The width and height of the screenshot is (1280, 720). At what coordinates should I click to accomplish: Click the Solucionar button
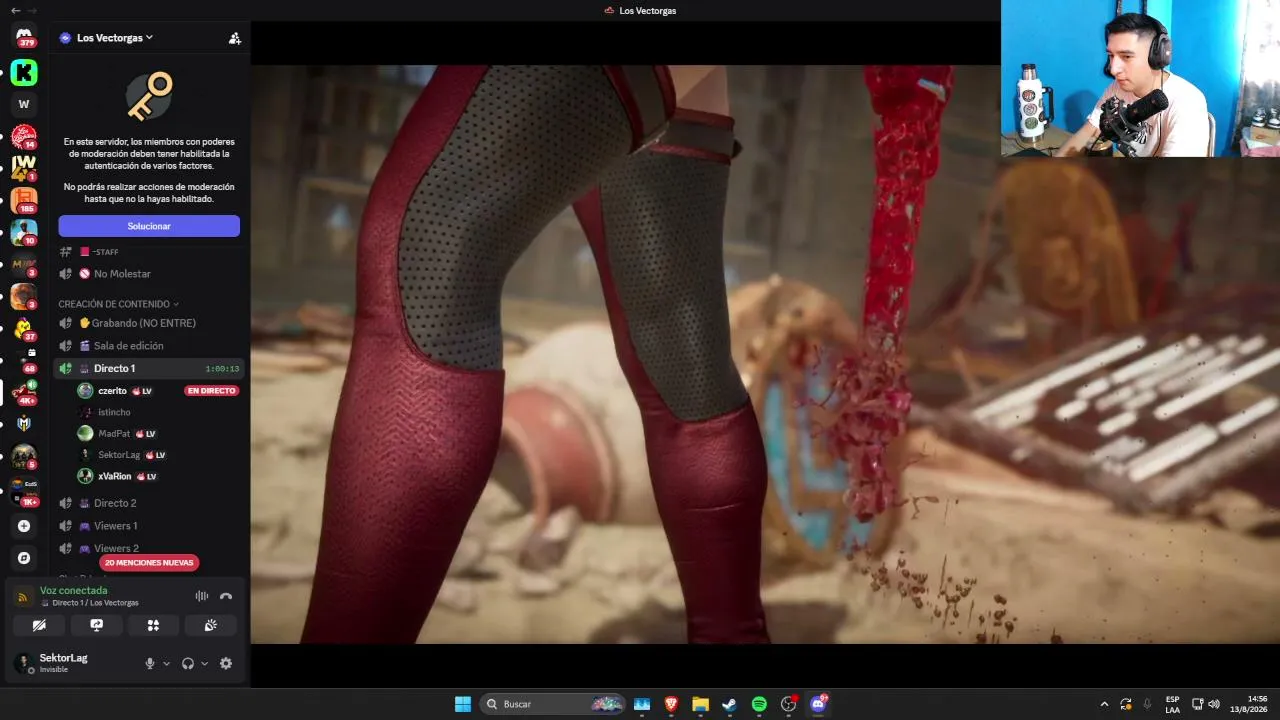click(x=149, y=226)
